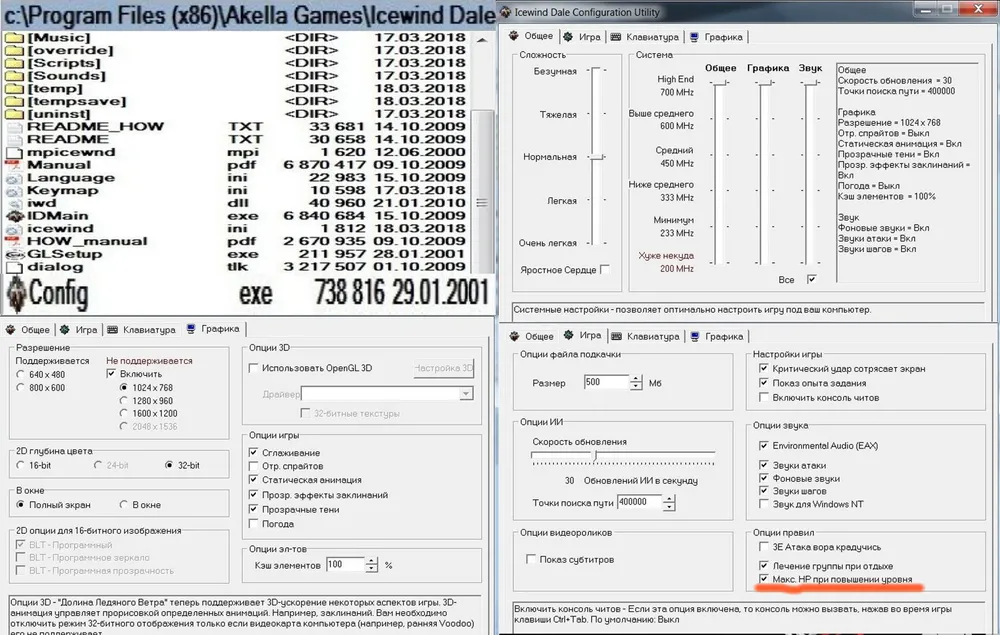This screenshot has width=1000, height=635.
Task: Toggle Ярастное Сердце checkbox
Action: coord(605,270)
